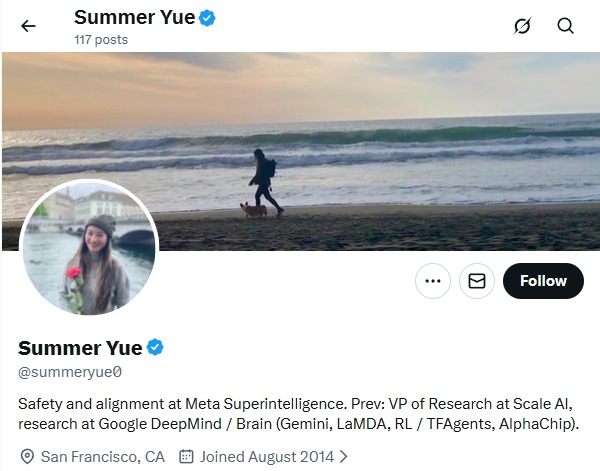Send a message via the envelope icon
The image size is (600, 471).
[x=477, y=281]
